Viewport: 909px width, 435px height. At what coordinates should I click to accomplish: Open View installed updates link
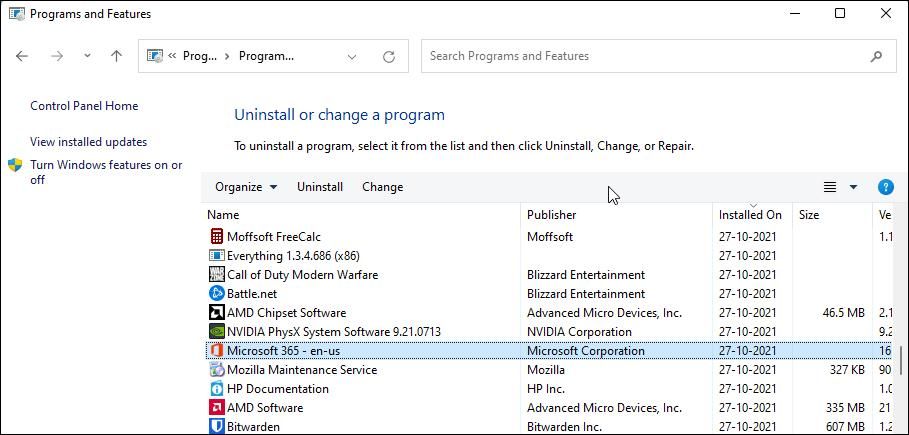click(x=89, y=142)
